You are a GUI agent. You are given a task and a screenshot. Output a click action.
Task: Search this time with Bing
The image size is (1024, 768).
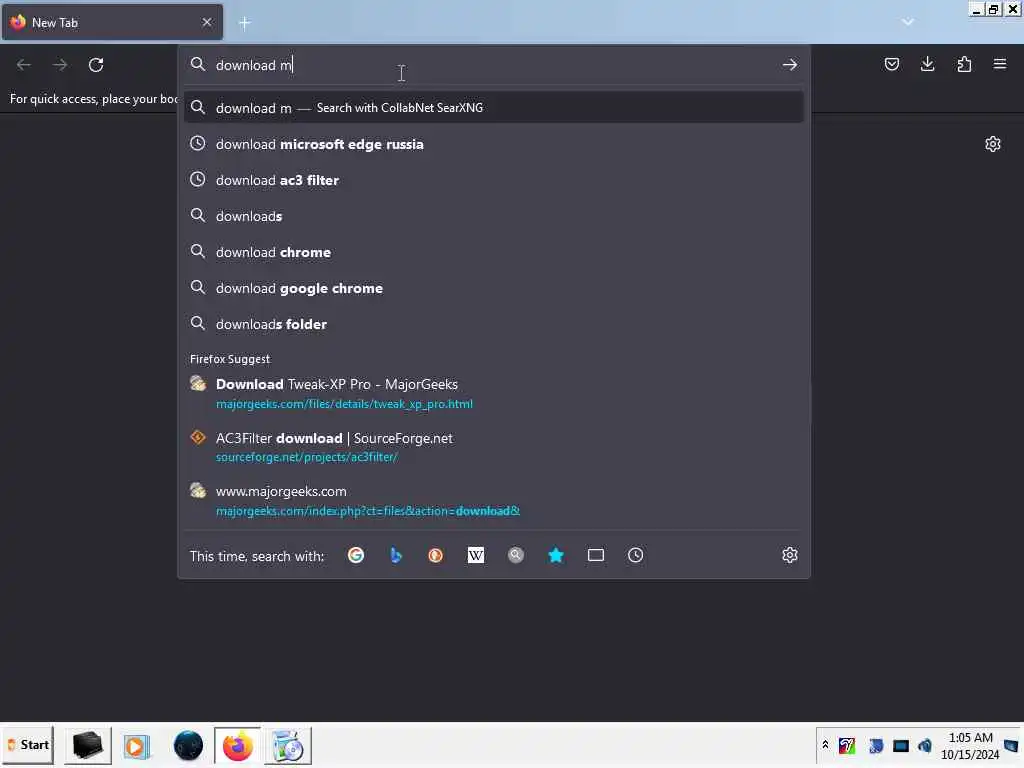[x=396, y=555]
